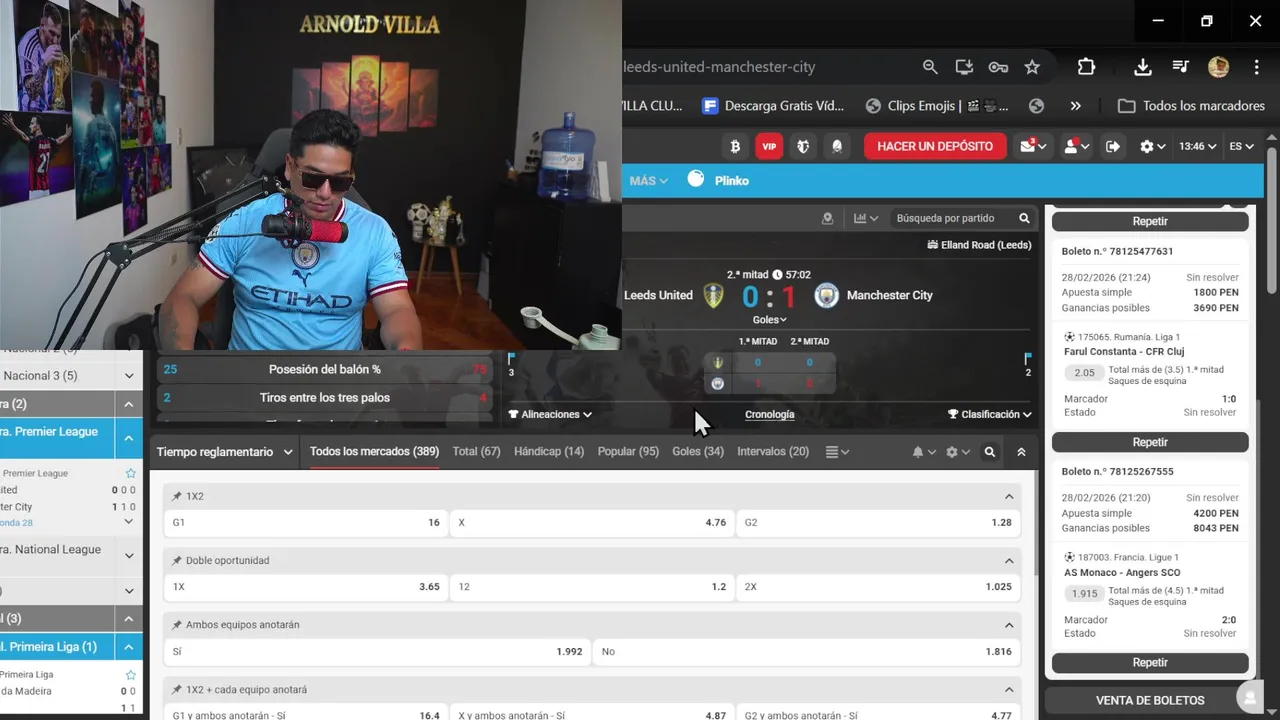Select the Total (67) tab
Screen dimensions: 1280x720
pos(476,452)
